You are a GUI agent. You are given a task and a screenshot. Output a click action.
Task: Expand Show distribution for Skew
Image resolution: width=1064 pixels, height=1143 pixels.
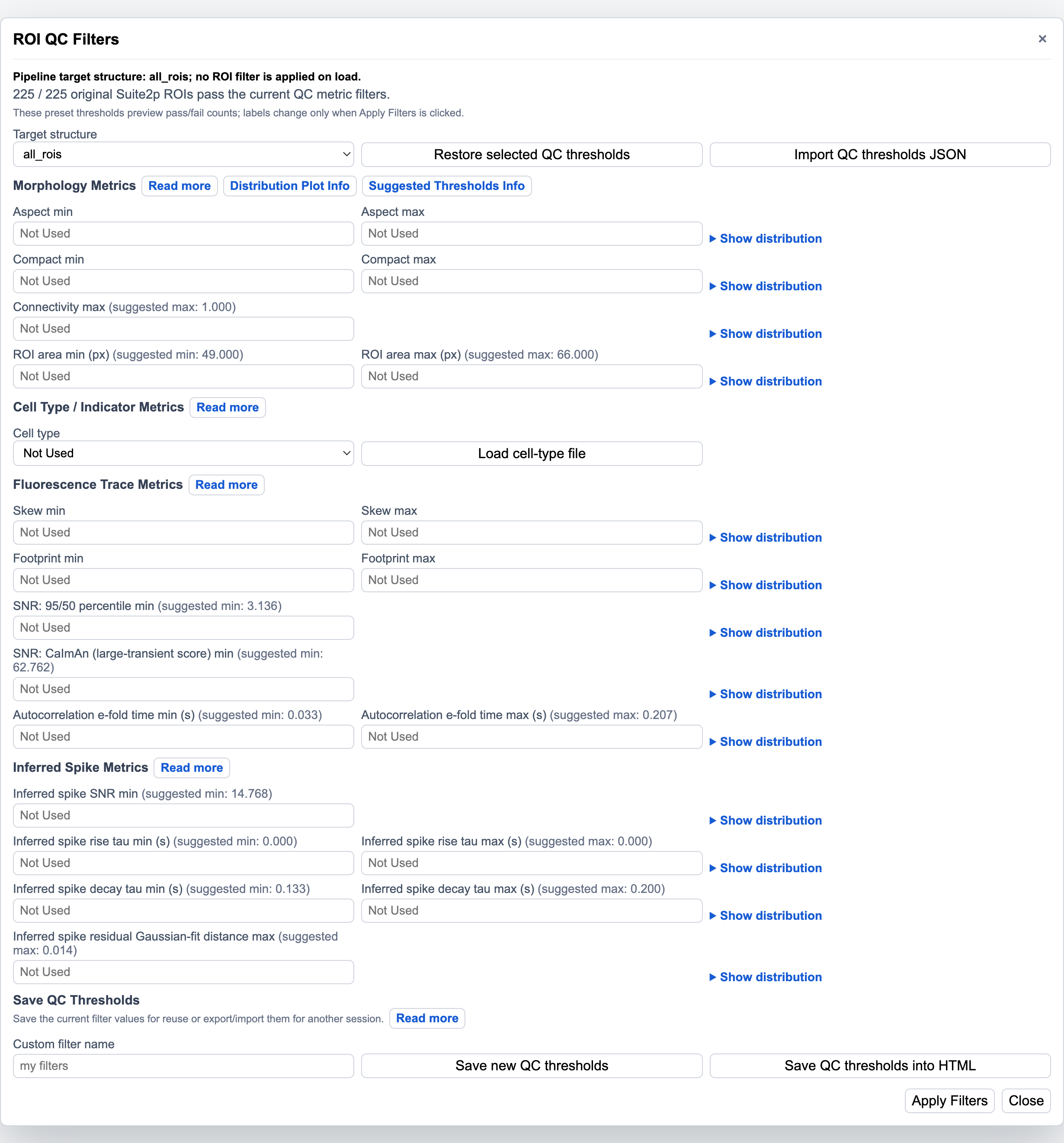click(x=766, y=538)
